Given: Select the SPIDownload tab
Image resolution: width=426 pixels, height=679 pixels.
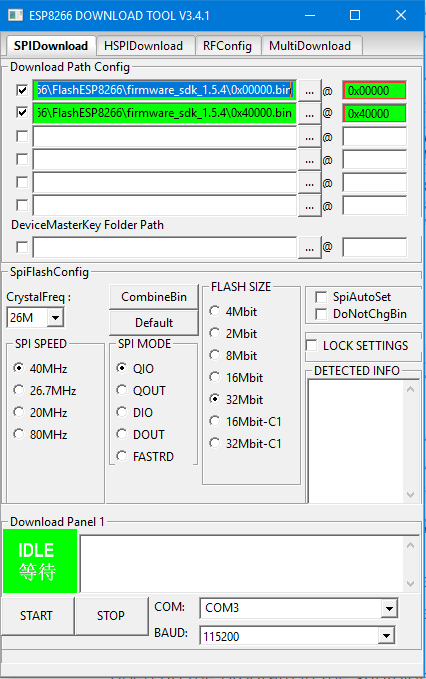Looking at the screenshot, I should tap(51, 45).
